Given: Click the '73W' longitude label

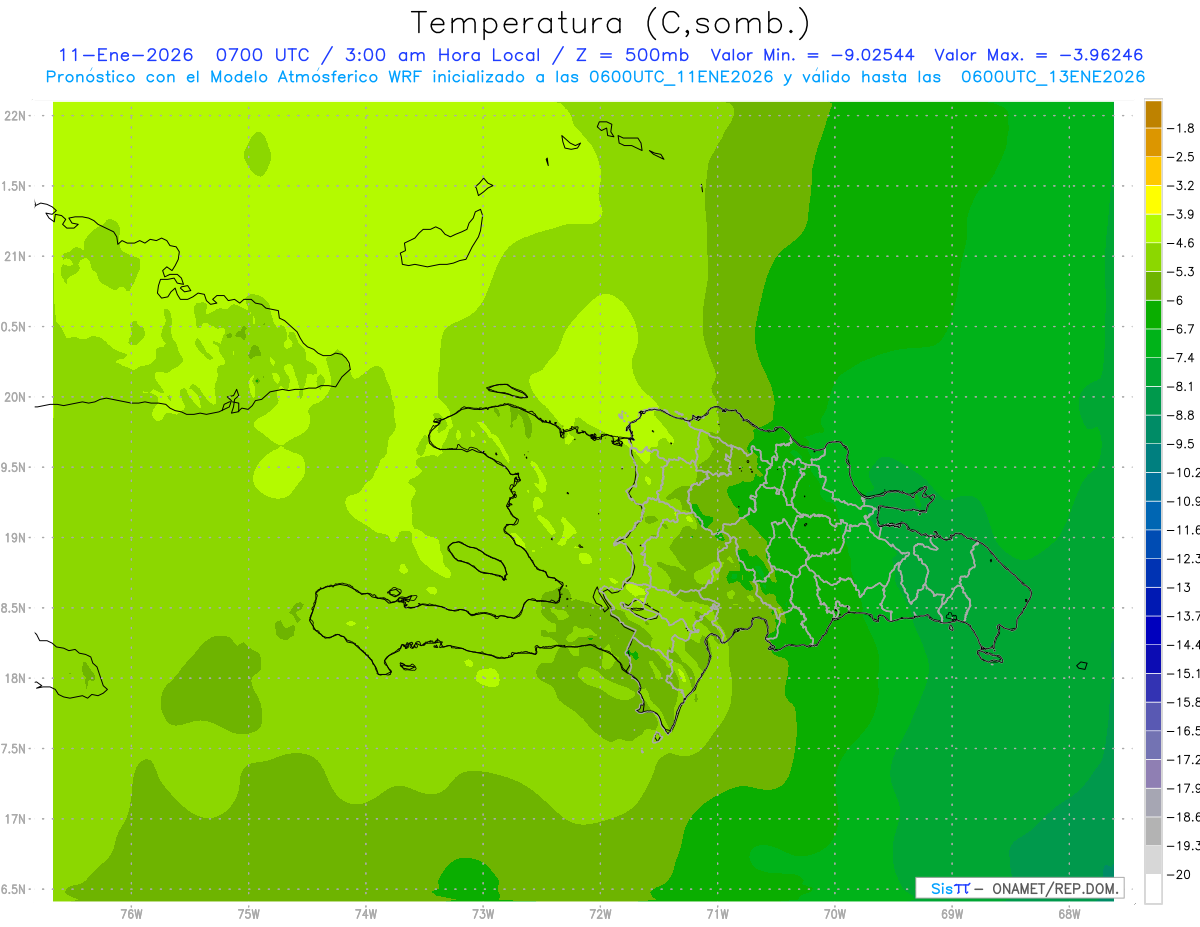Looking at the screenshot, I should pos(483,914).
